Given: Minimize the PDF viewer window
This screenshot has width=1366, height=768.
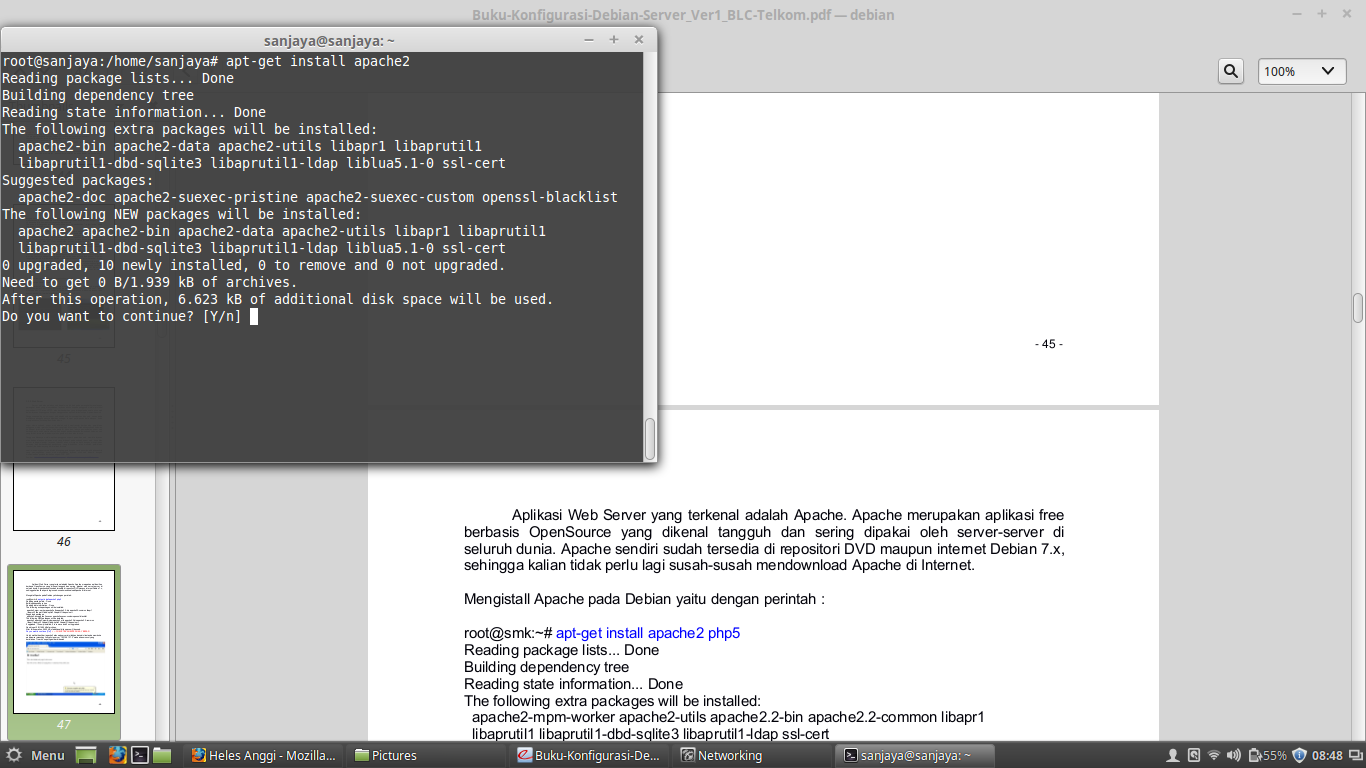Looking at the screenshot, I should (x=1297, y=14).
